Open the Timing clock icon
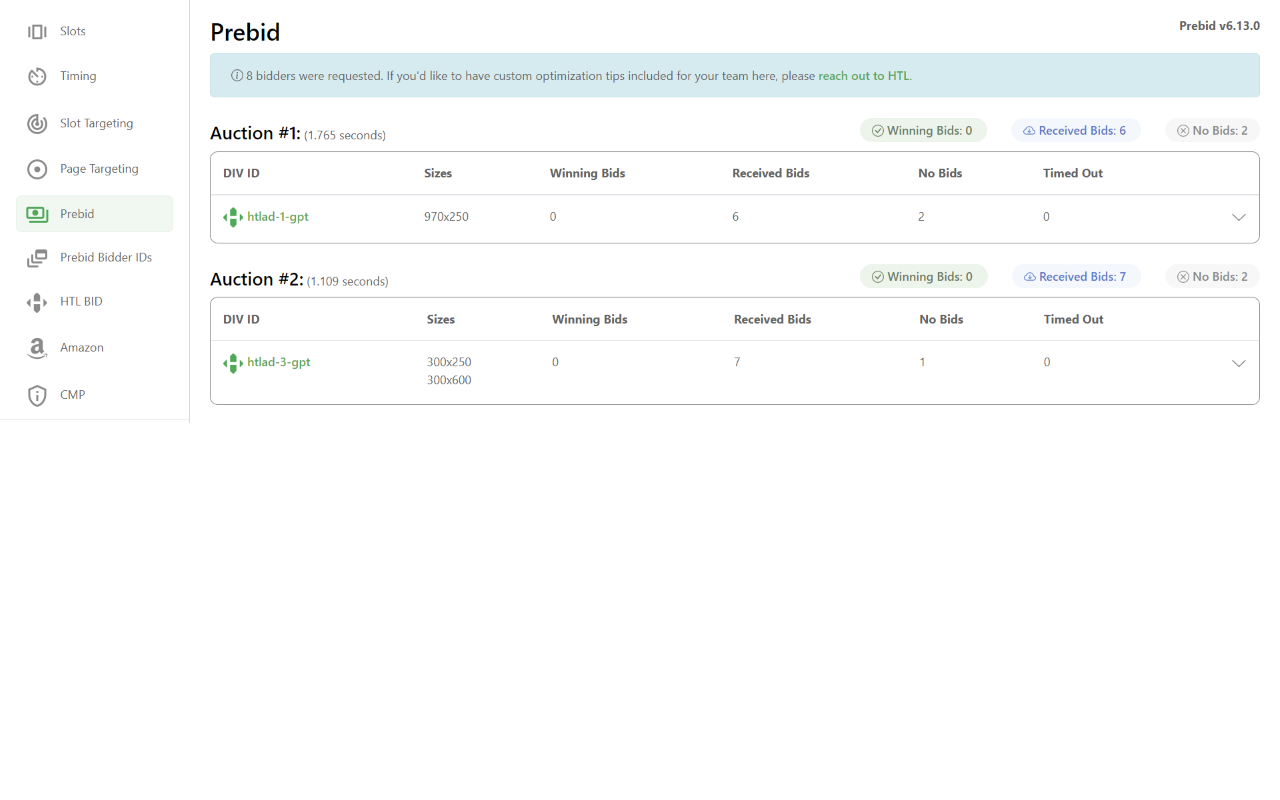This screenshot has width=1280, height=800. point(37,77)
